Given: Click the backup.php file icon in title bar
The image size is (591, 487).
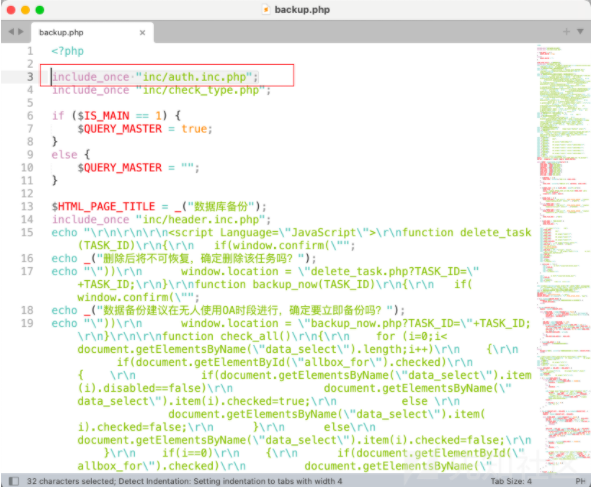Looking at the screenshot, I should tap(266, 9).
